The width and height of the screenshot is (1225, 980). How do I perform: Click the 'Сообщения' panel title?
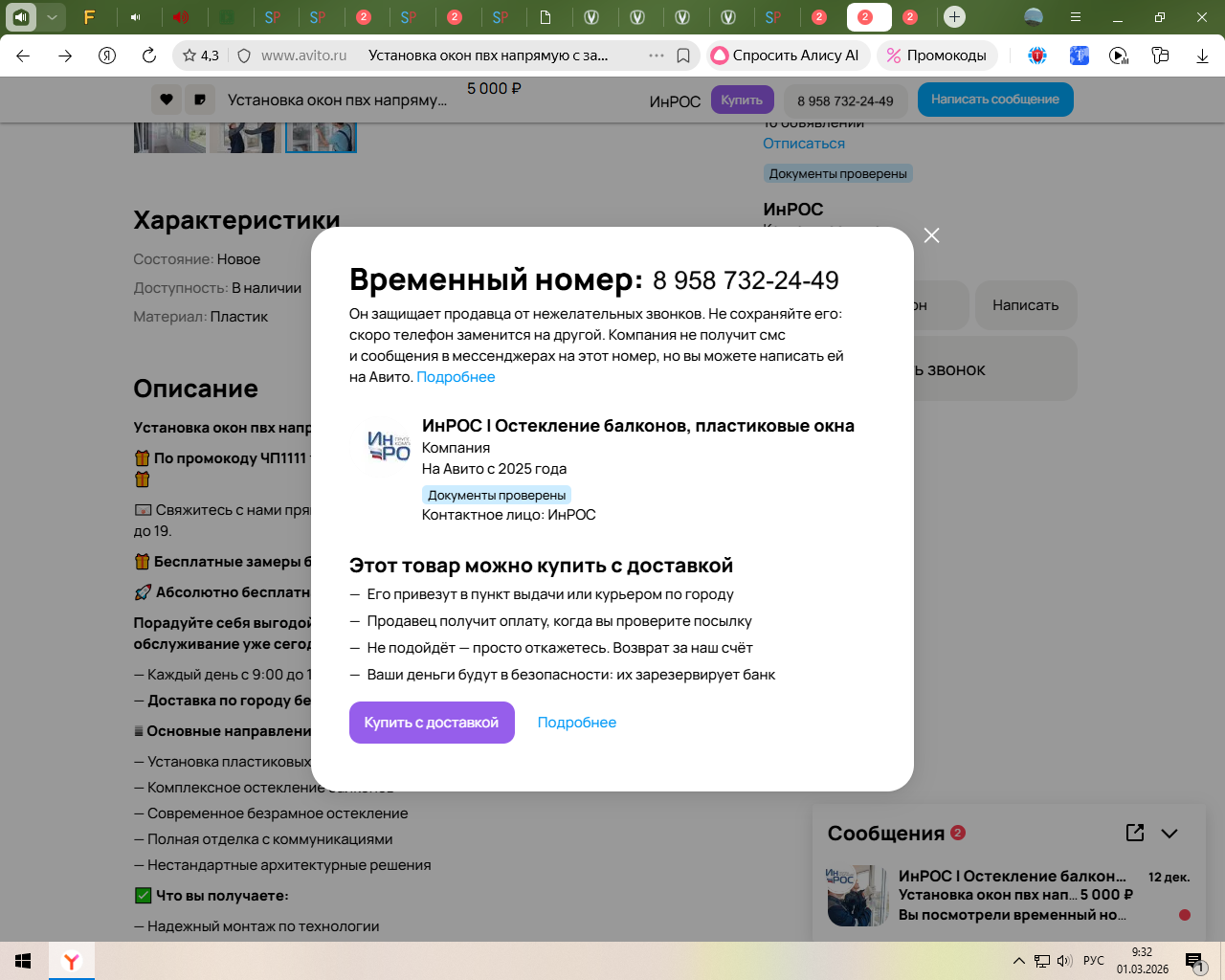click(886, 834)
